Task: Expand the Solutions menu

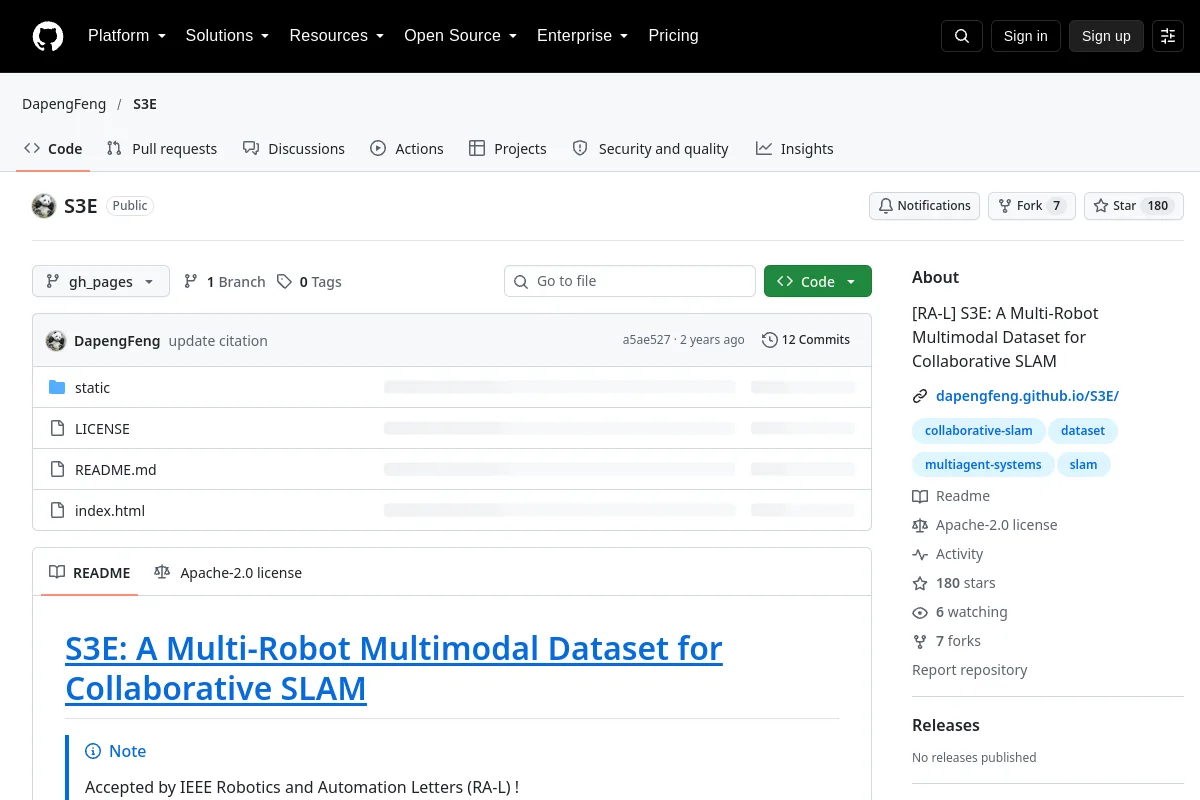Action: 227,36
